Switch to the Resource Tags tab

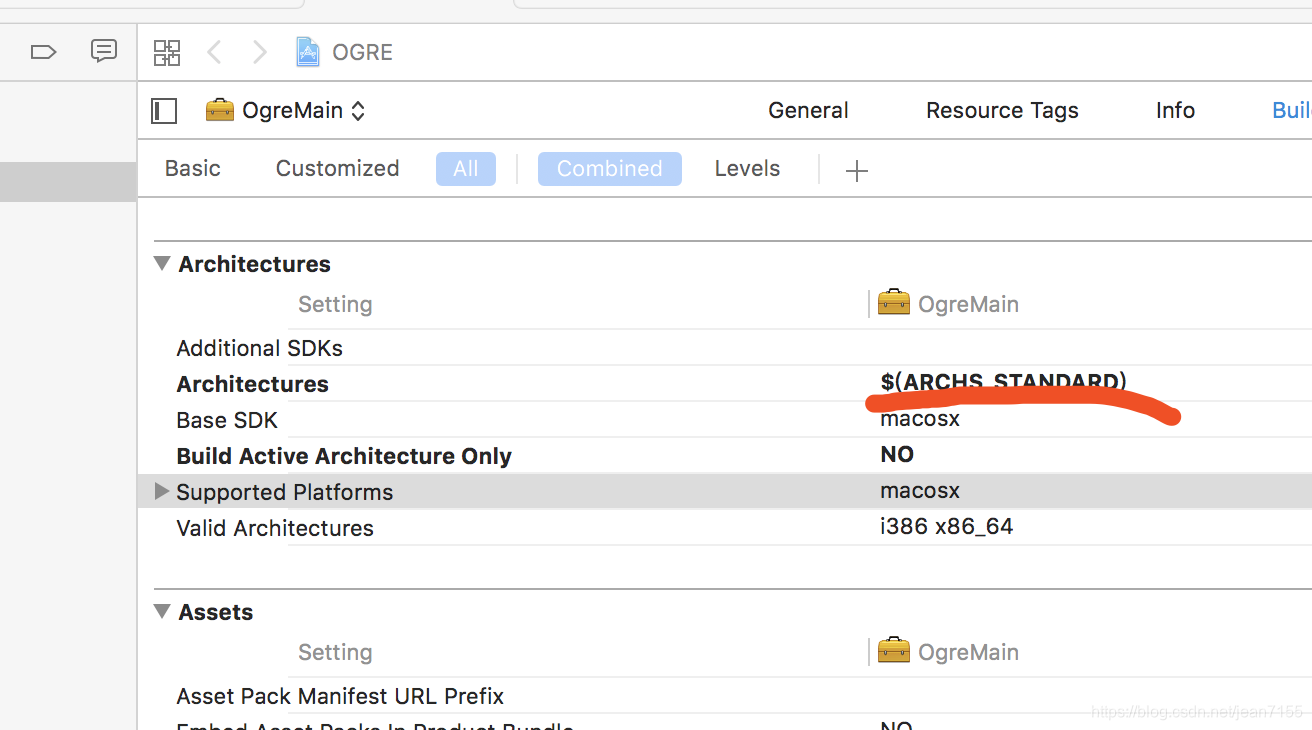tap(1002, 111)
